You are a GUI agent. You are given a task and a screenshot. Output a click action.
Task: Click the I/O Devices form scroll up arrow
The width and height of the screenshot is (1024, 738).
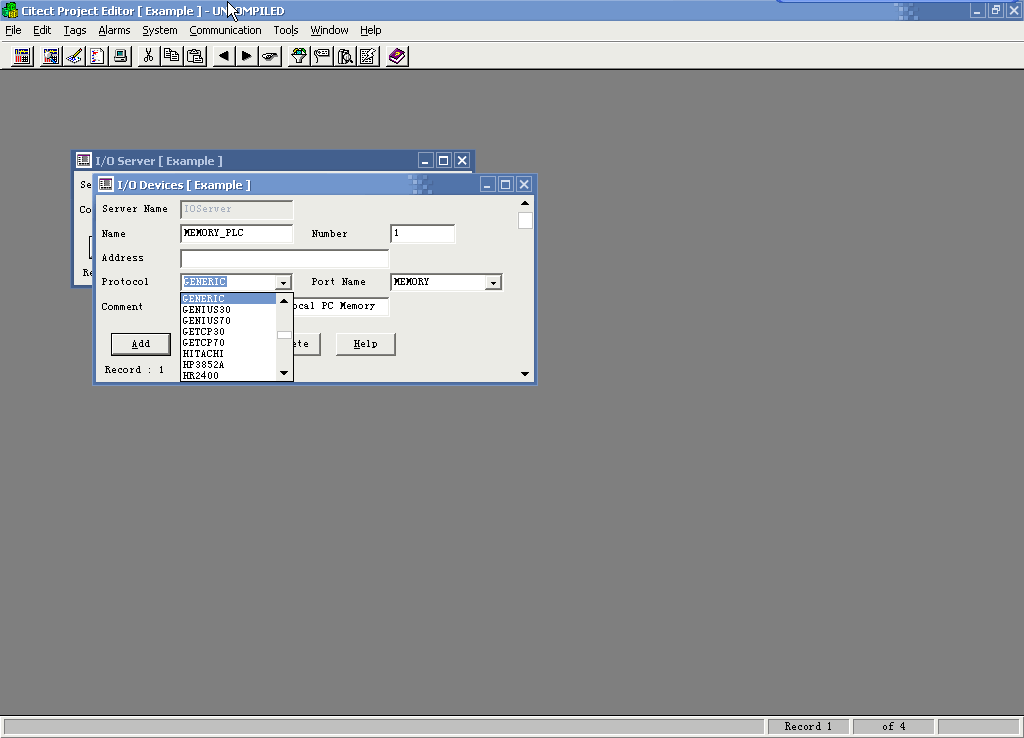point(525,203)
